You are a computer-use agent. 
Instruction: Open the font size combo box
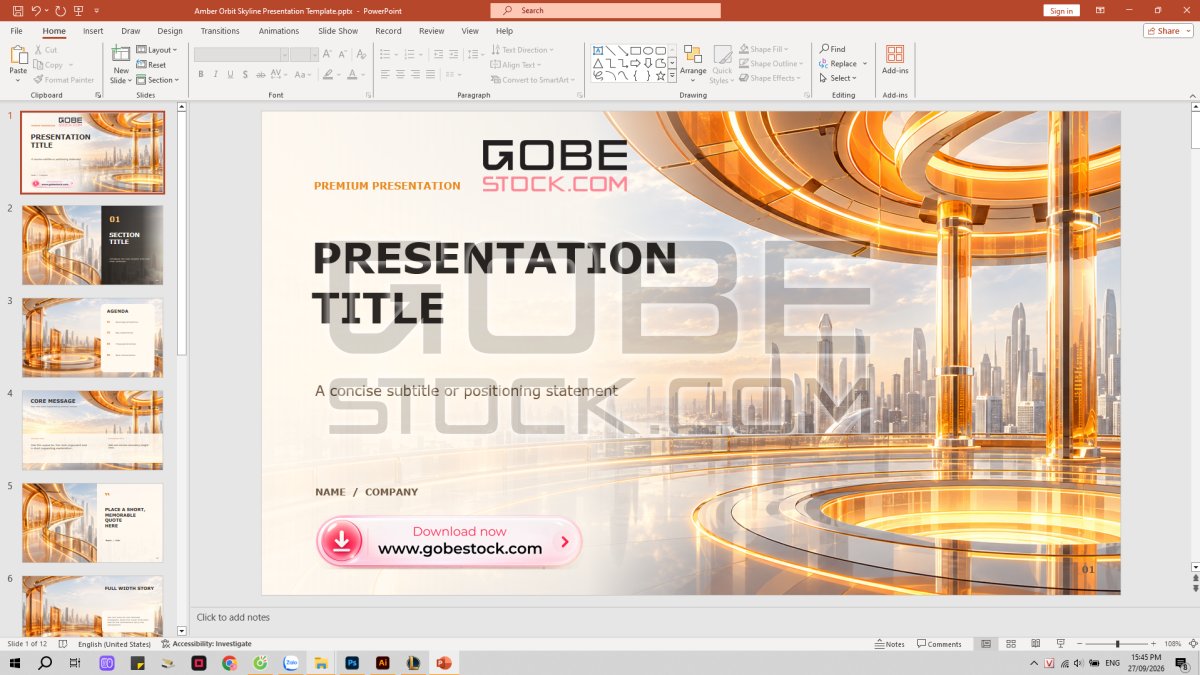coord(304,54)
